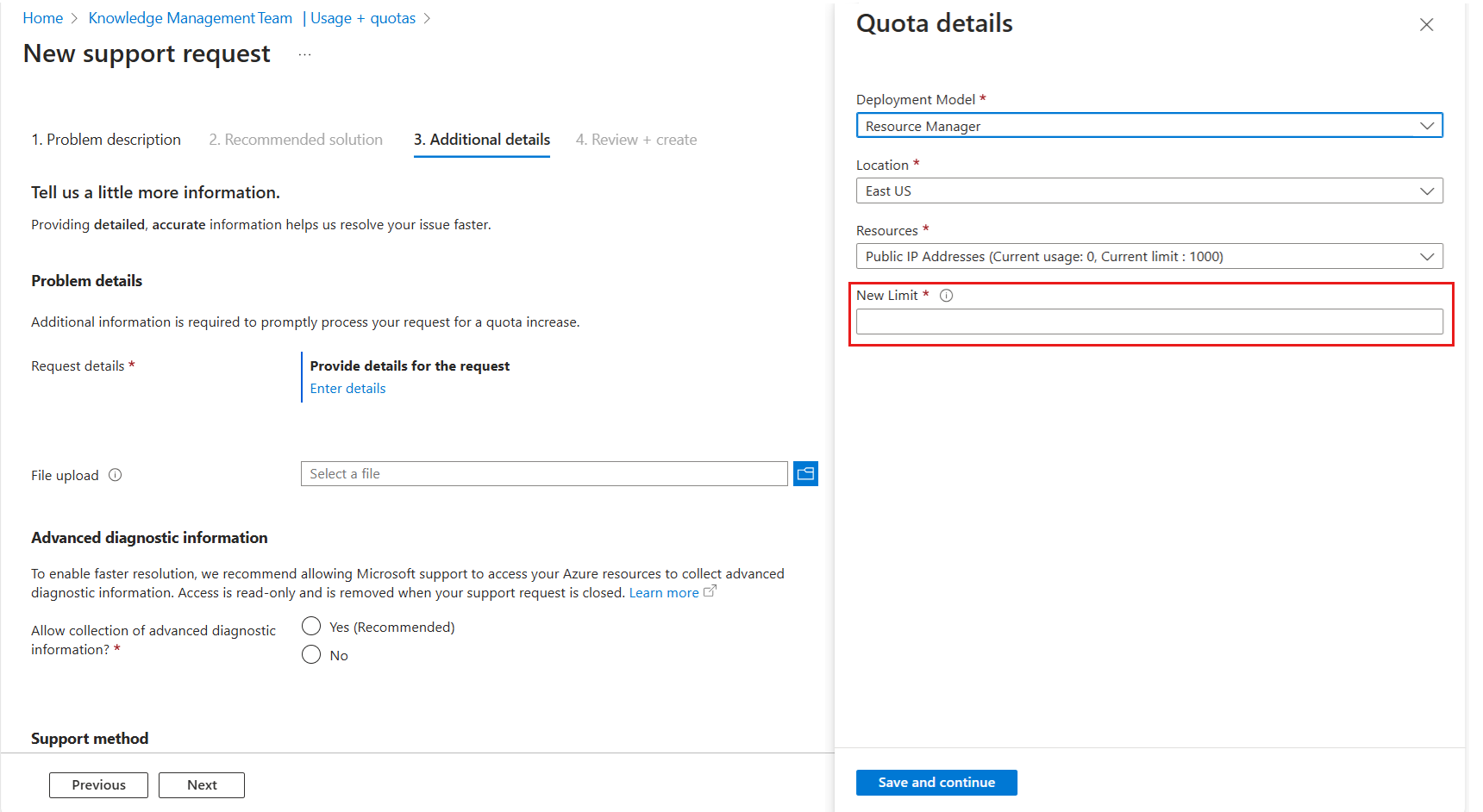This screenshot has height=812, width=1483.
Task: Open the Location dropdown showing East US
Action: point(1149,191)
